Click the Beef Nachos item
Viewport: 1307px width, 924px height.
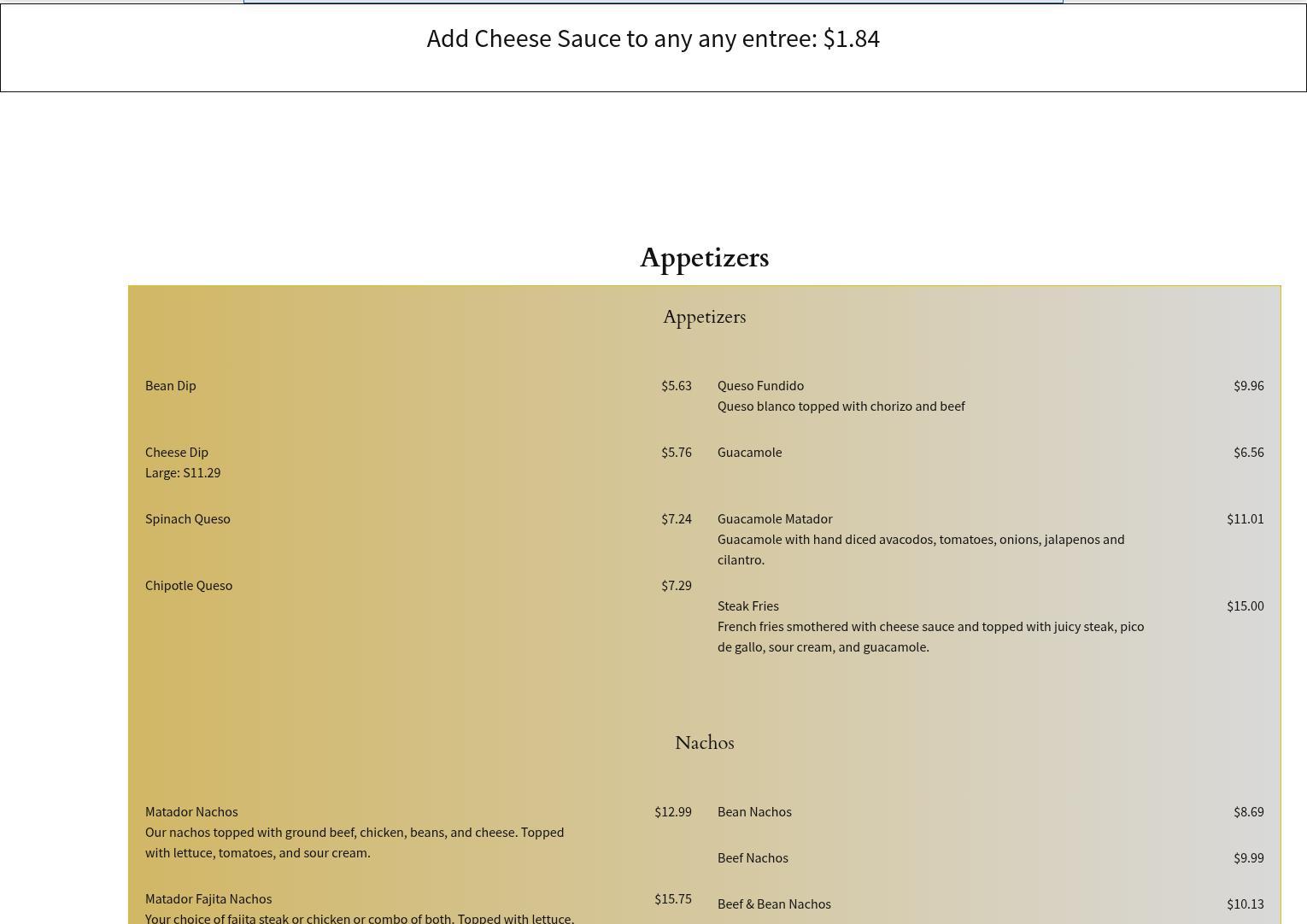click(x=753, y=858)
